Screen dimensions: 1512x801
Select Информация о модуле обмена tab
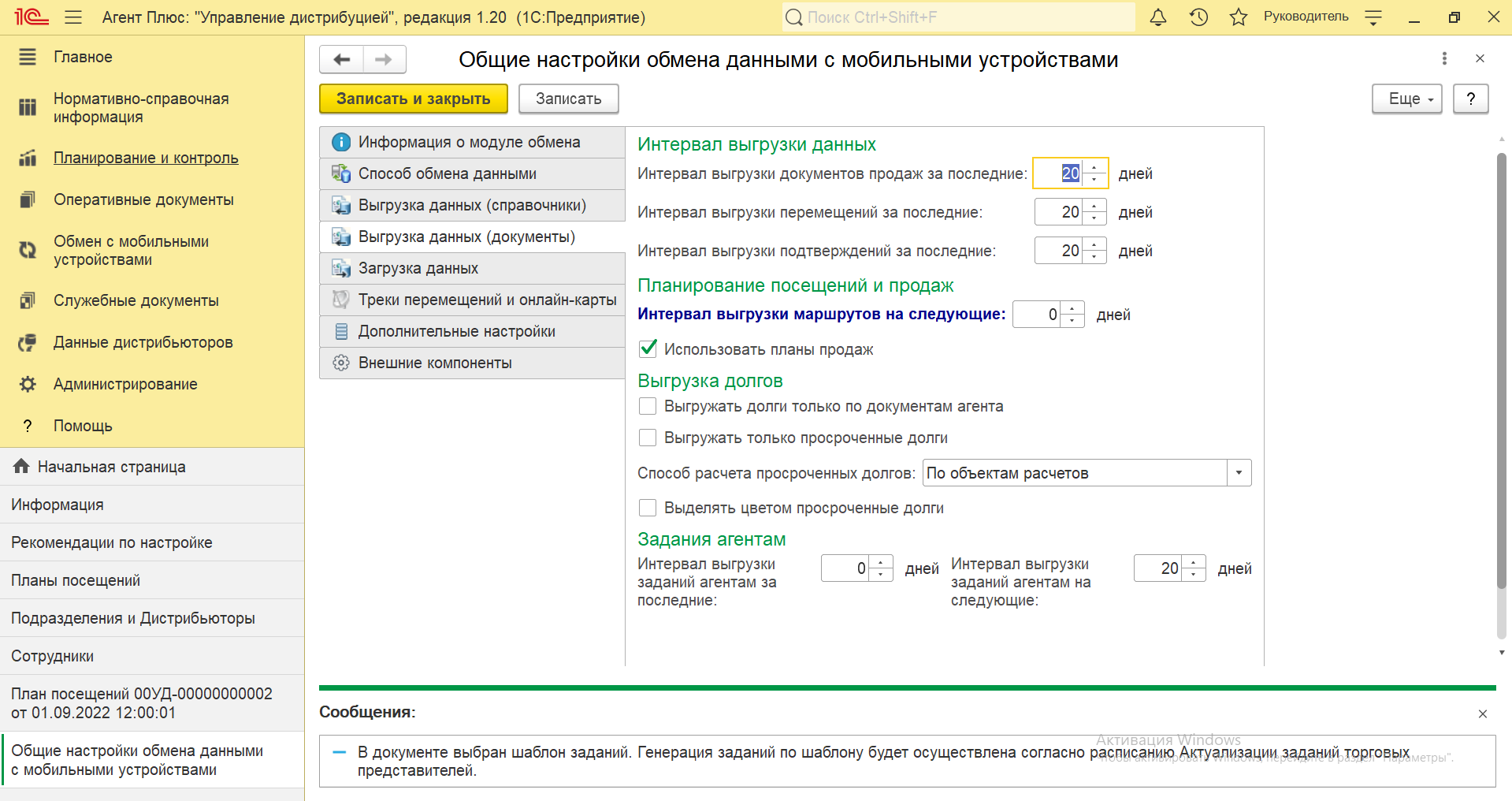click(472, 142)
